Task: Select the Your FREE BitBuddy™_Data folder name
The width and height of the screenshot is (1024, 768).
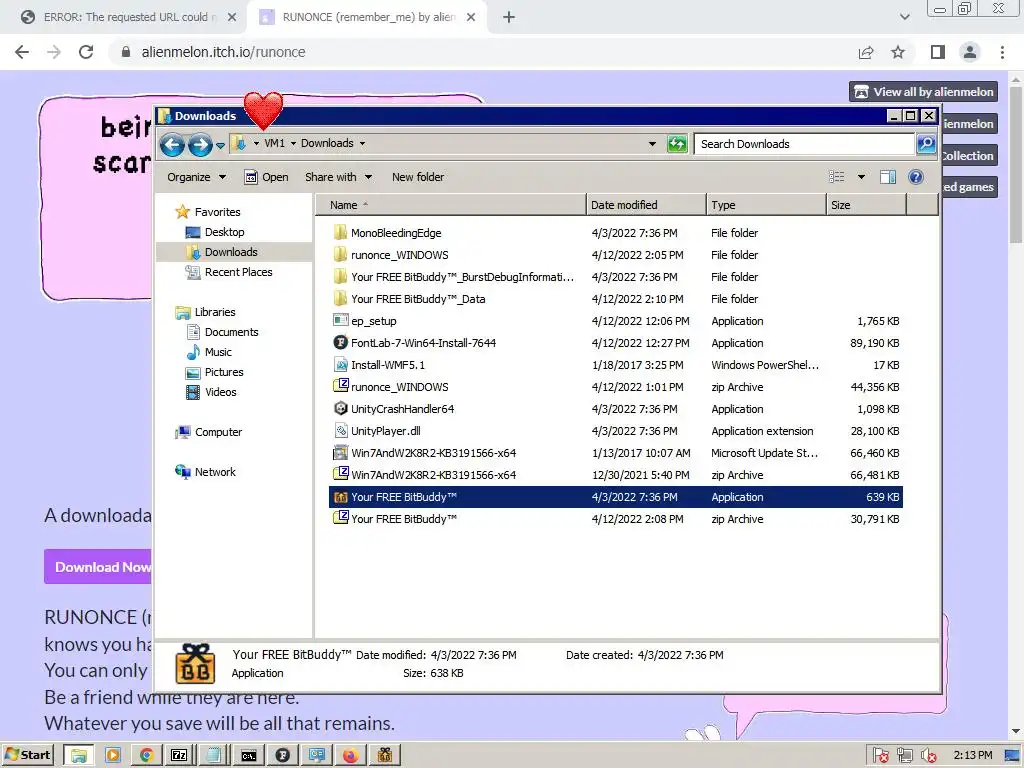Action: pyautogui.click(x=418, y=298)
